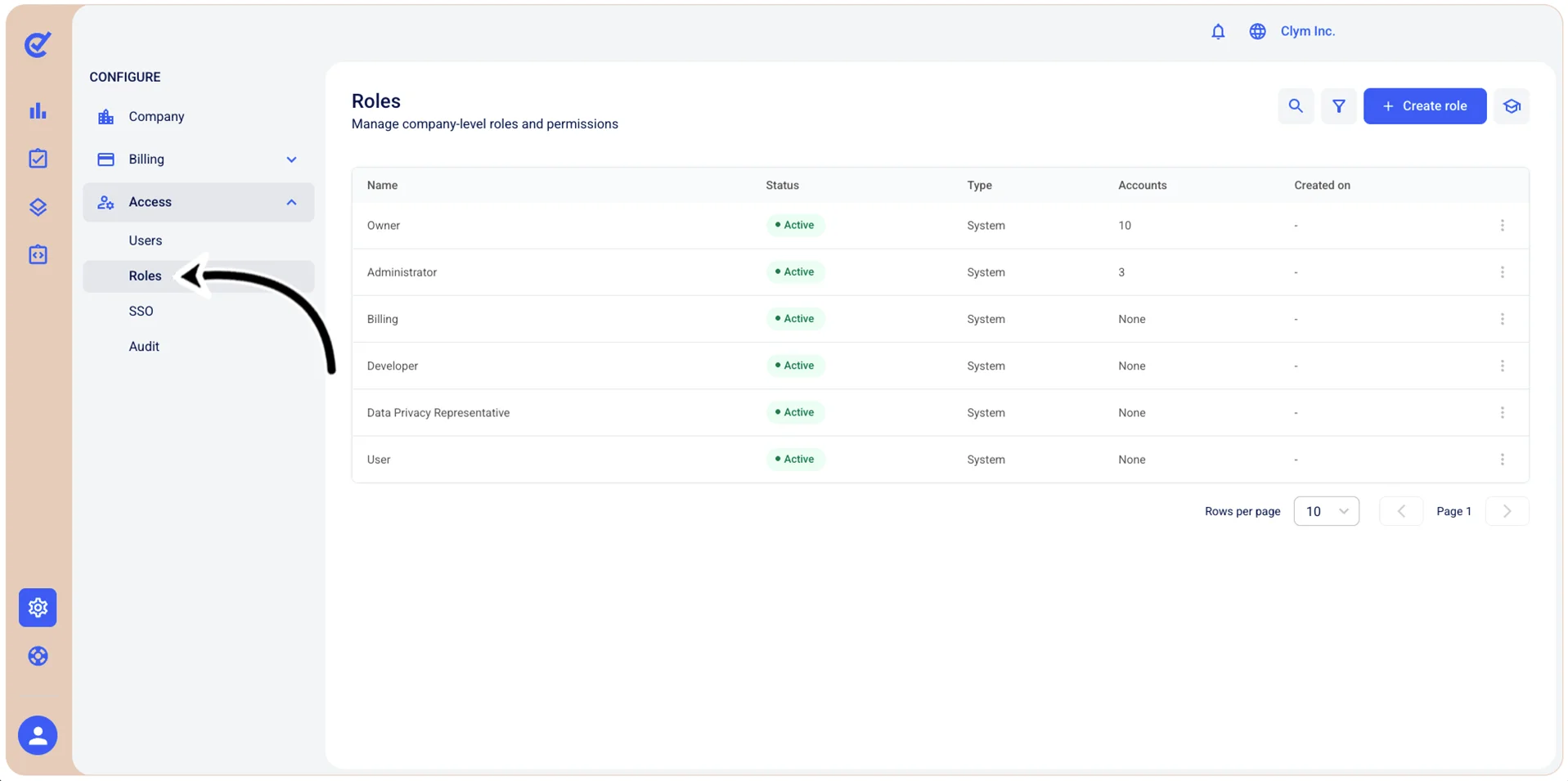Image resolution: width=1568 pixels, height=781 pixels.
Task: Select the Developer role name
Action: [x=392, y=366]
